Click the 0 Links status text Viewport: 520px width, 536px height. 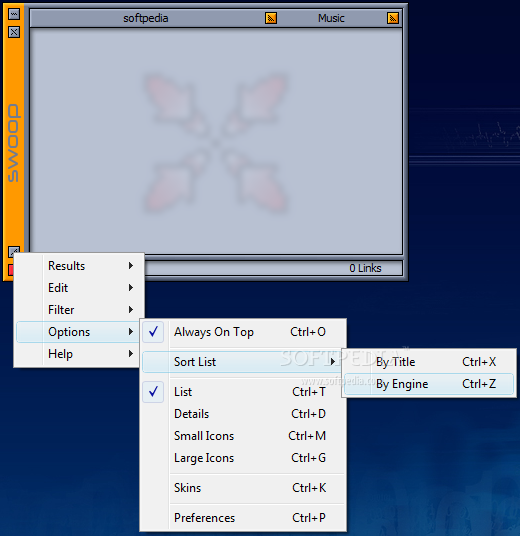(x=365, y=268)
